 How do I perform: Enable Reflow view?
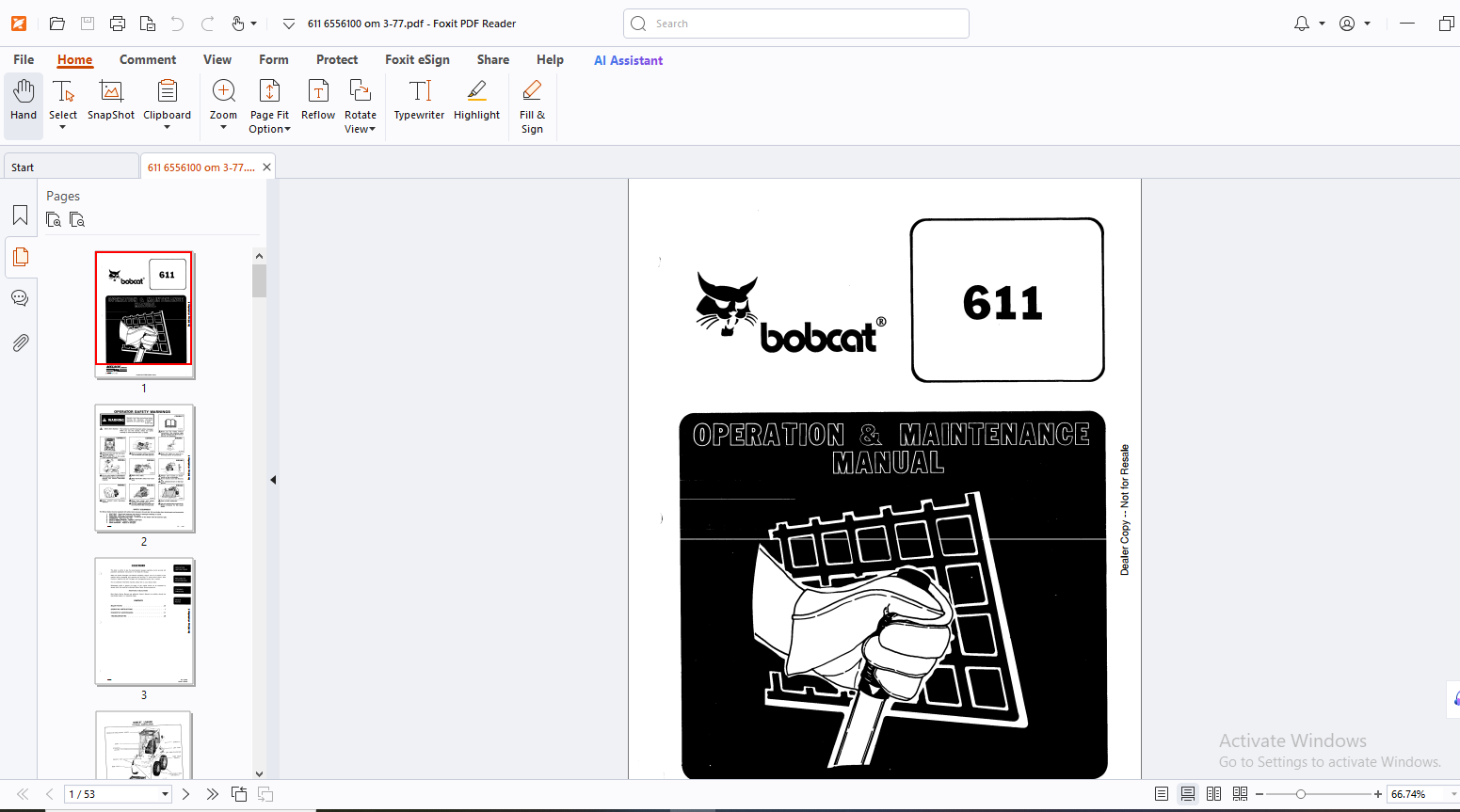point(318,100)
